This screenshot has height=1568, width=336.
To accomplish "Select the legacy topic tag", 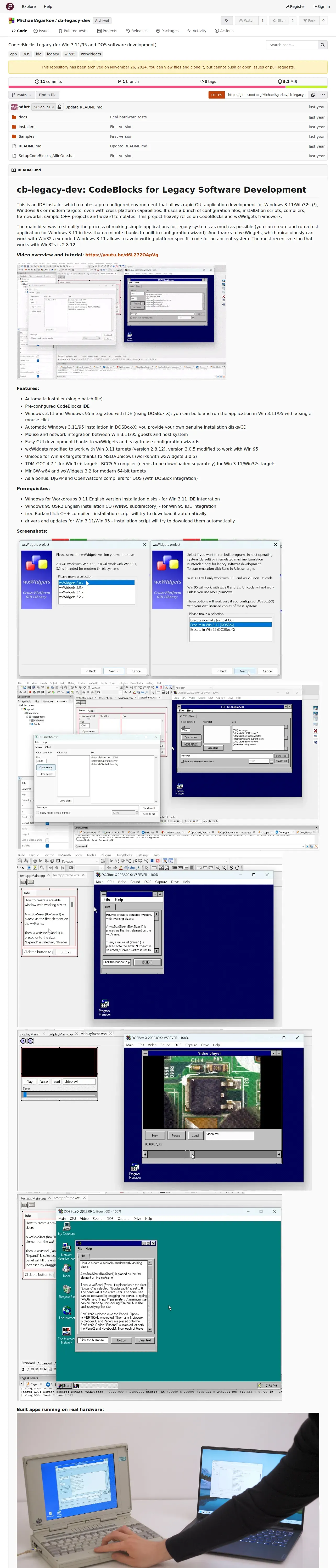I will point(53,54).
